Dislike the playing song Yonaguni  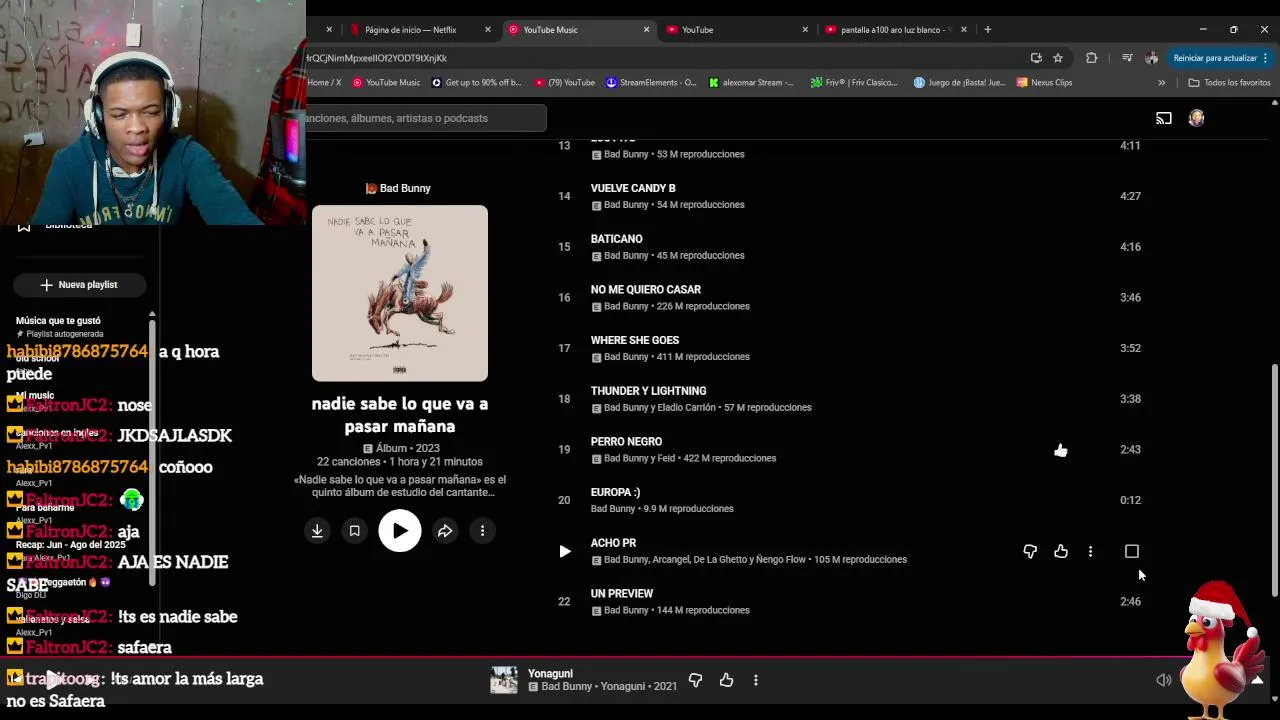tap(695, 680)
